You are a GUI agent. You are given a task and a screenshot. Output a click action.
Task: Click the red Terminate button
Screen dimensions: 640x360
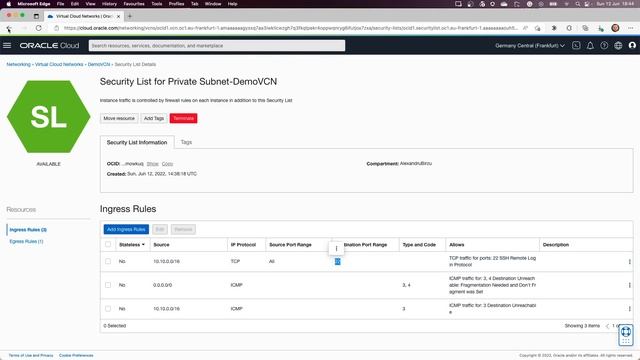183,118
